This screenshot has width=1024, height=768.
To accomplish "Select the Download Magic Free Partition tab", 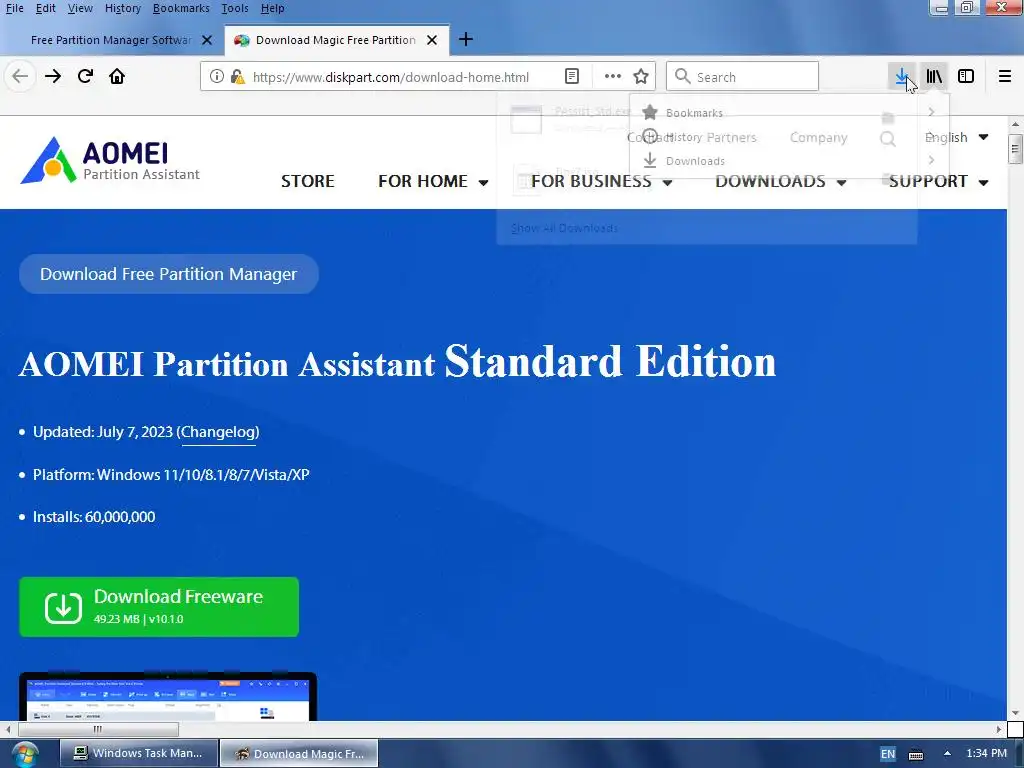I will tap(336, 40).
